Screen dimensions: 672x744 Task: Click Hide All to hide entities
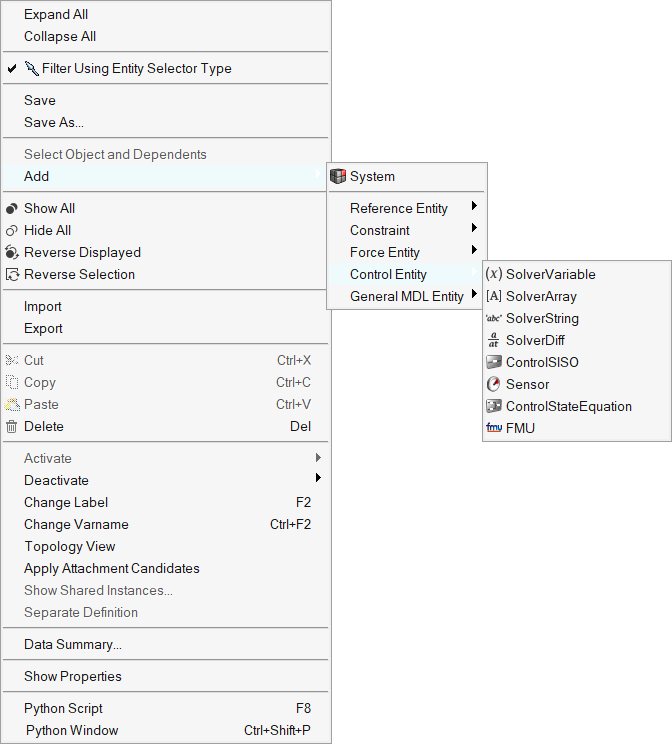(x=47, y=230)
